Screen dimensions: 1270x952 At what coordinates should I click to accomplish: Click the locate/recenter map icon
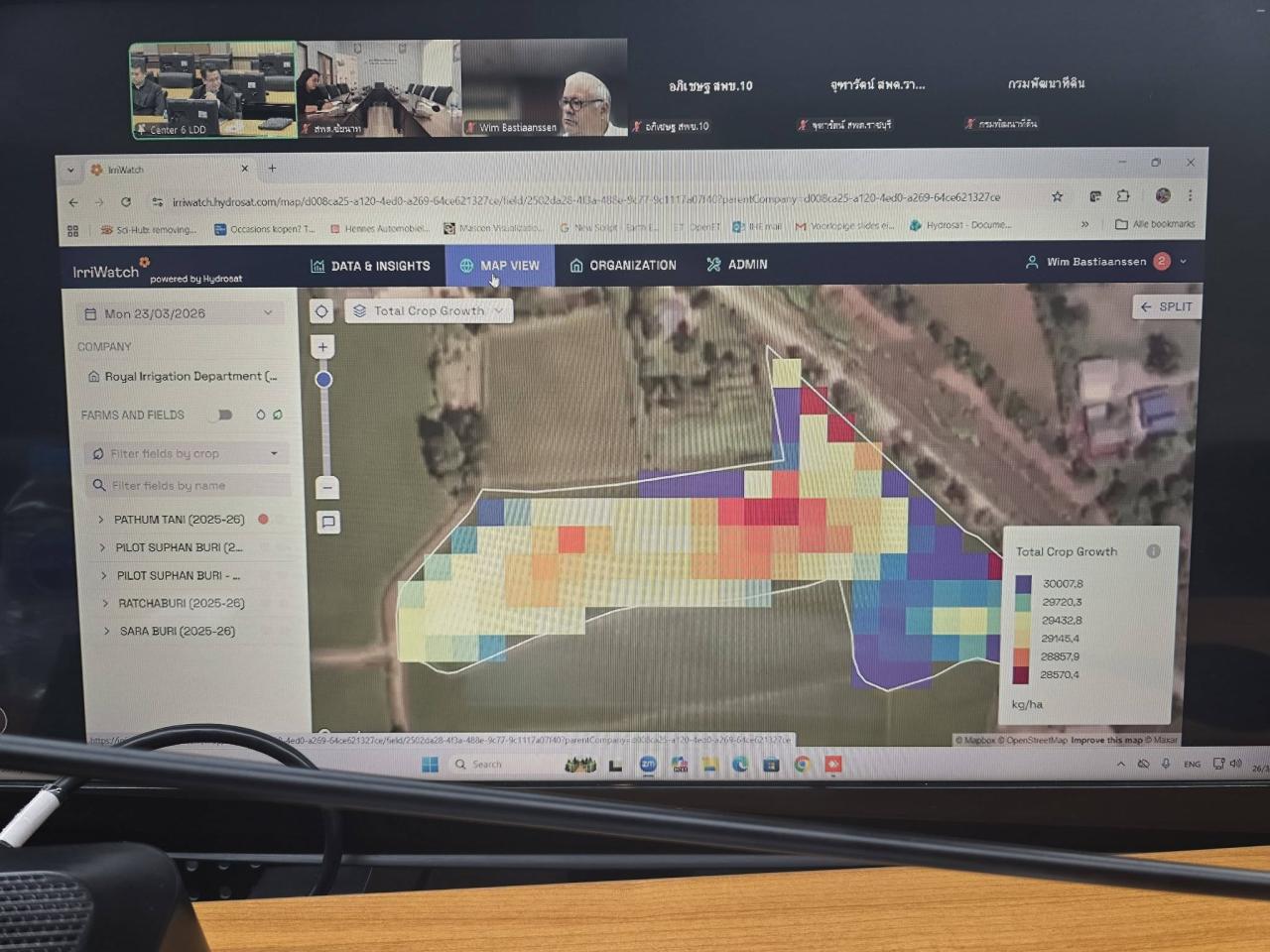[321, 311]
